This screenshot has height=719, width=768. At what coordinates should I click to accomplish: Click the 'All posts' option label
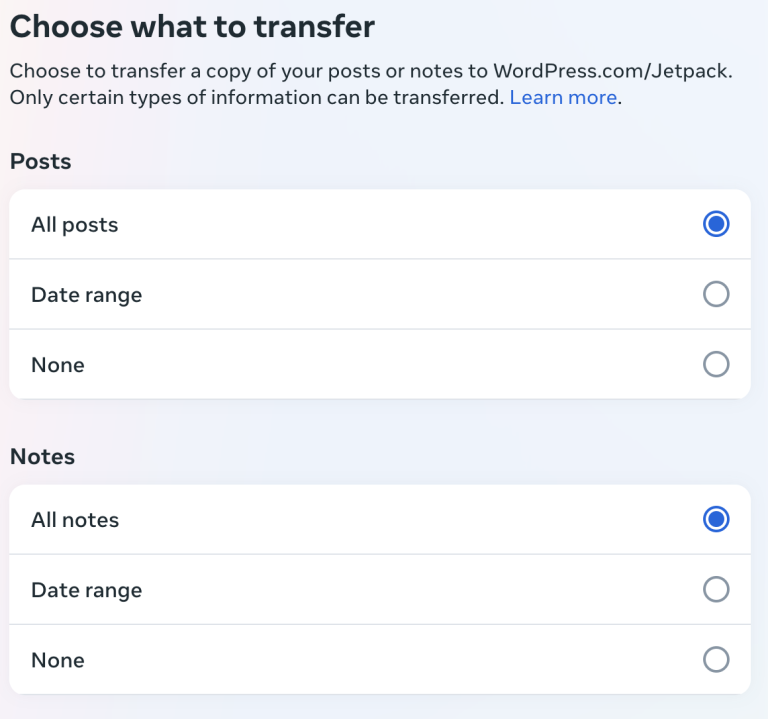tap(75, 225)
